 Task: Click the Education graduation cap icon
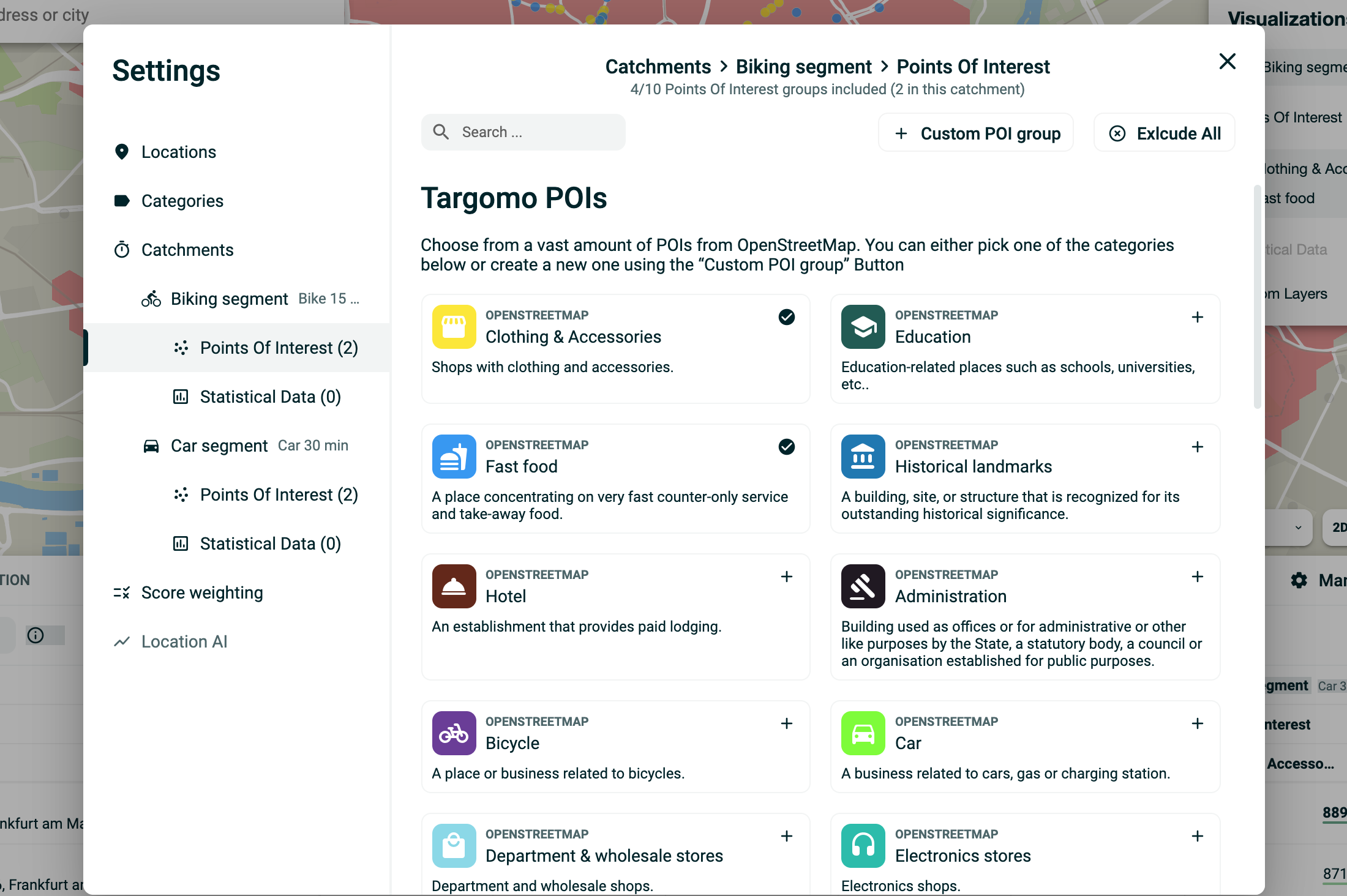pos(863,327)
